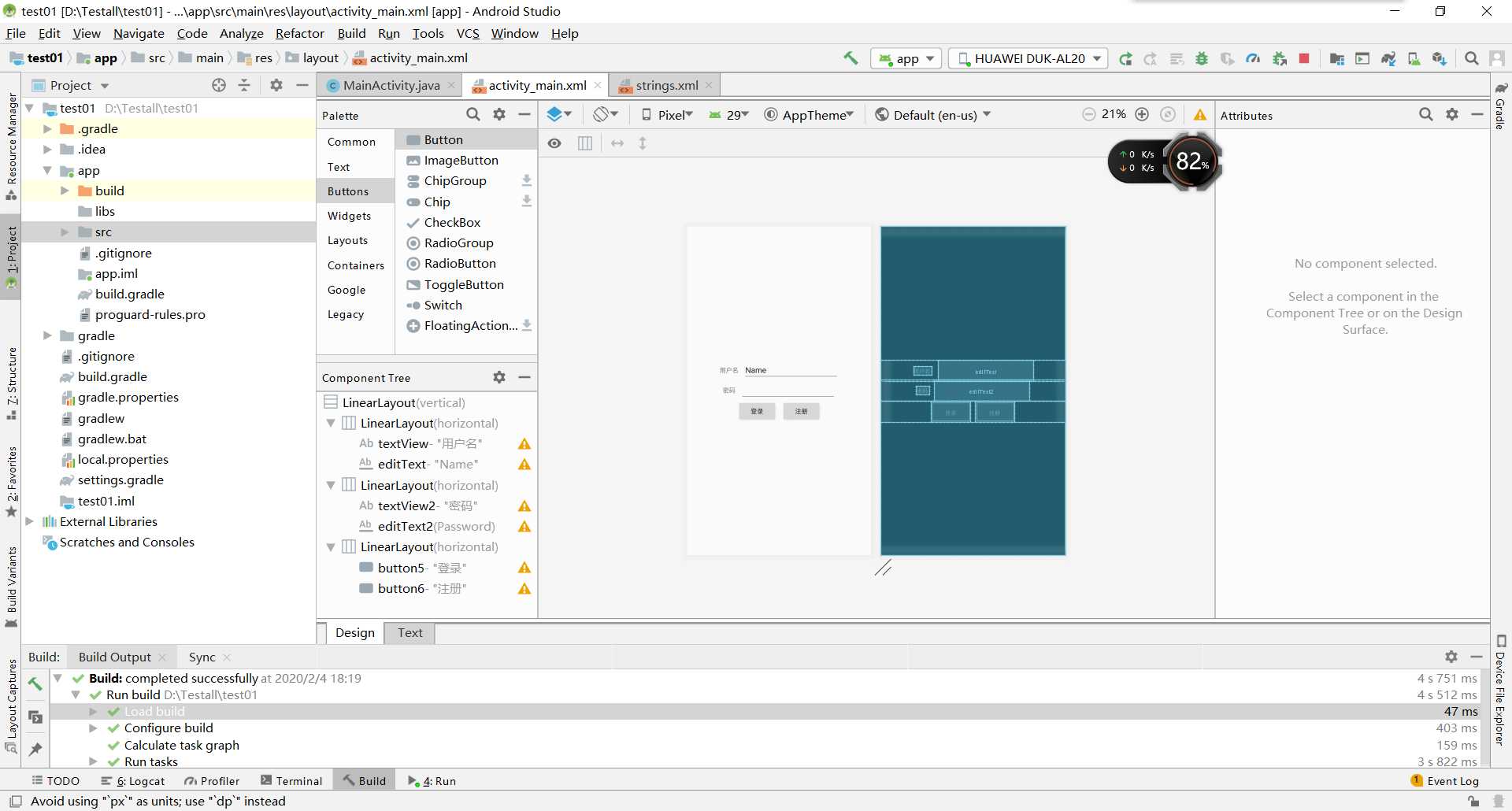Screen dimensions: 1512x811
Task: Search attributes with the magnifier icon
Action: [1426, 115]
